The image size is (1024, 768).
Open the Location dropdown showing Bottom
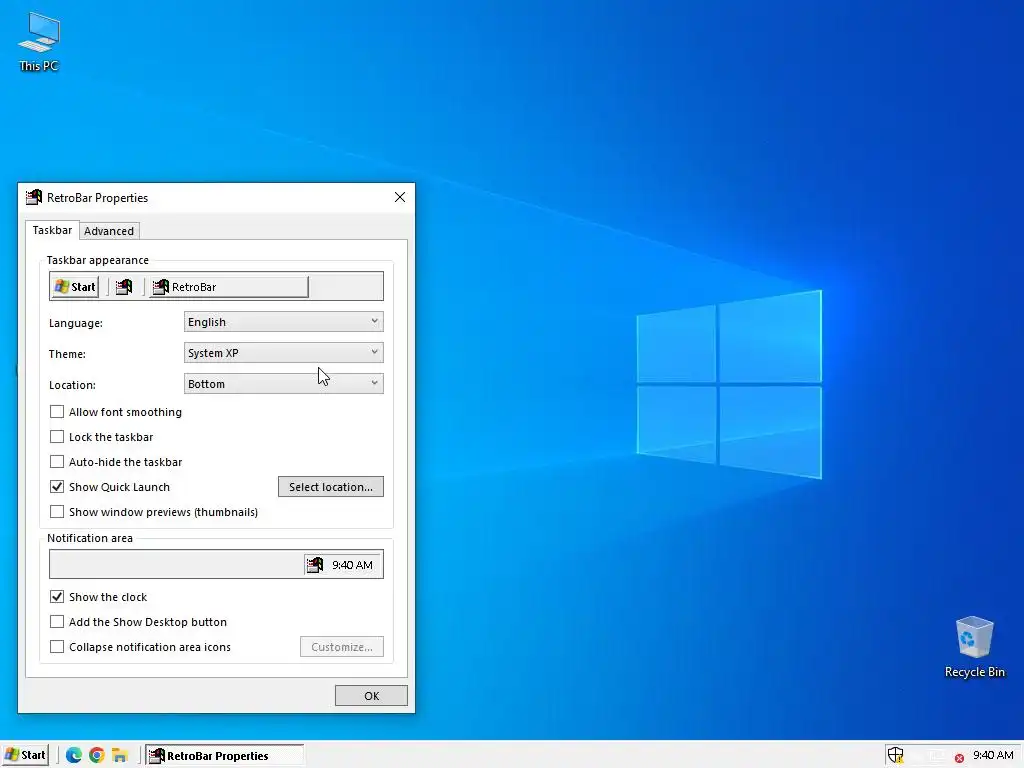[283, 384]
